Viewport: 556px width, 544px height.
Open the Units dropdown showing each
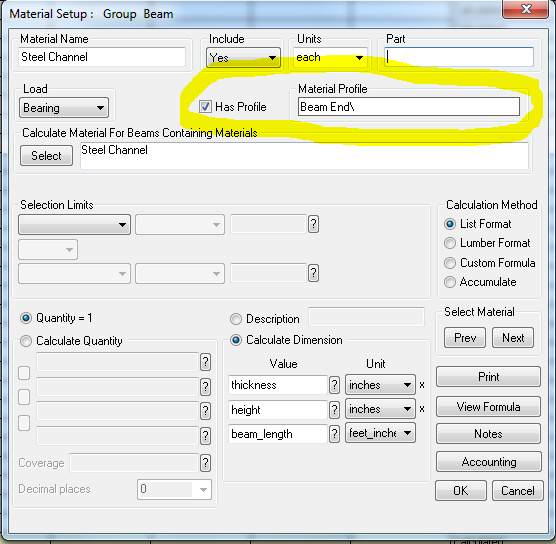coord(330,57)
